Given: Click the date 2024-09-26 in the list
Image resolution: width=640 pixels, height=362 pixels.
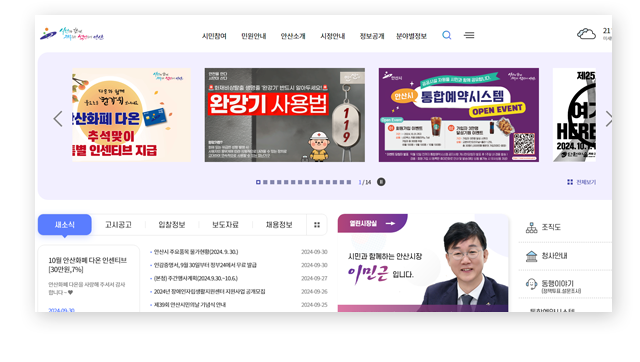Looking at the screenshot, I should [x=314, y=291].
